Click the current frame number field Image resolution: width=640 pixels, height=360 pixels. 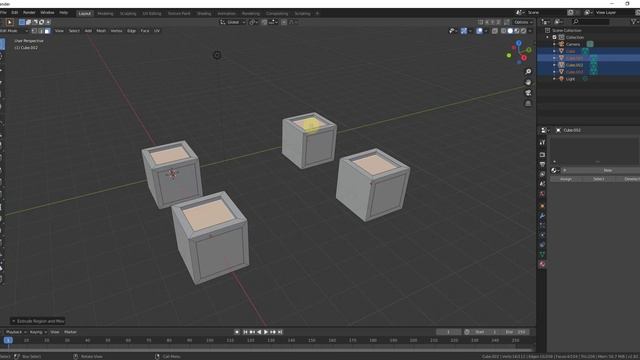[x=449, y=332]
